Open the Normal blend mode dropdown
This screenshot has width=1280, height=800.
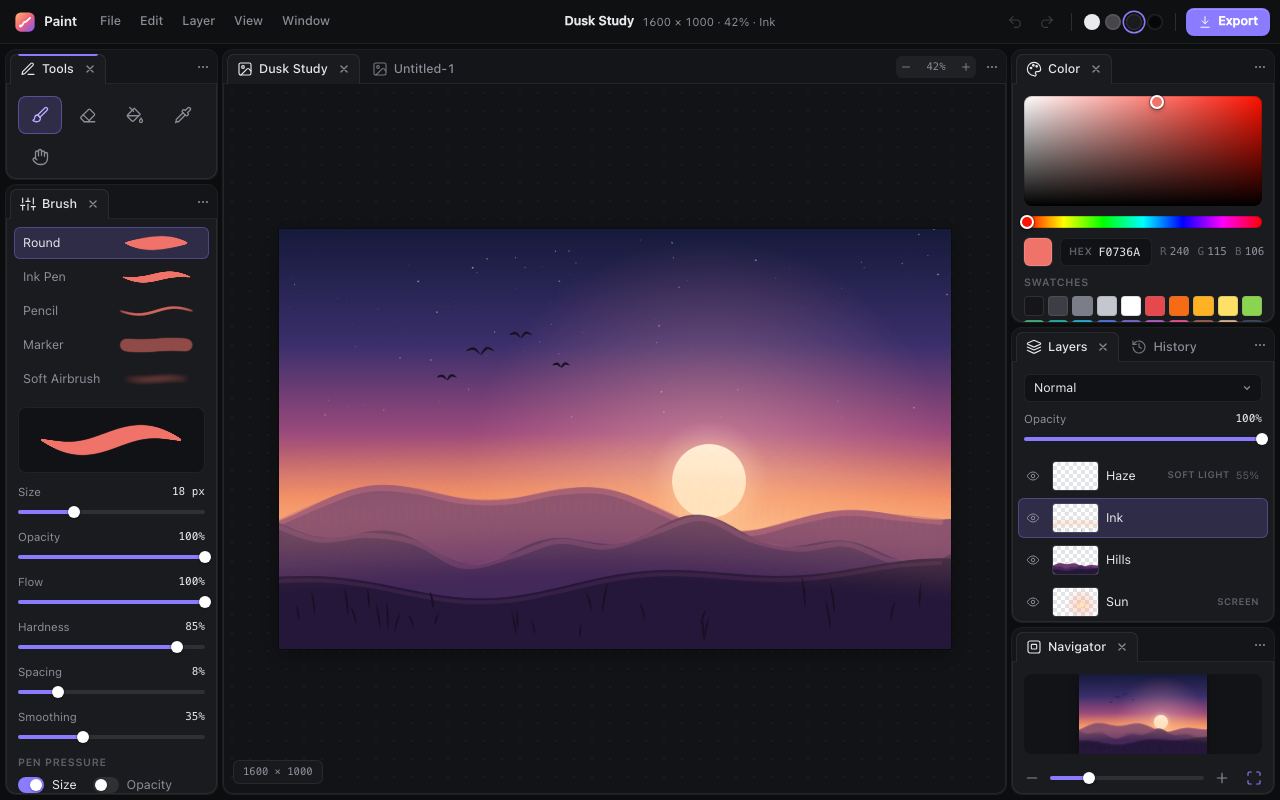pos(1142,388)
